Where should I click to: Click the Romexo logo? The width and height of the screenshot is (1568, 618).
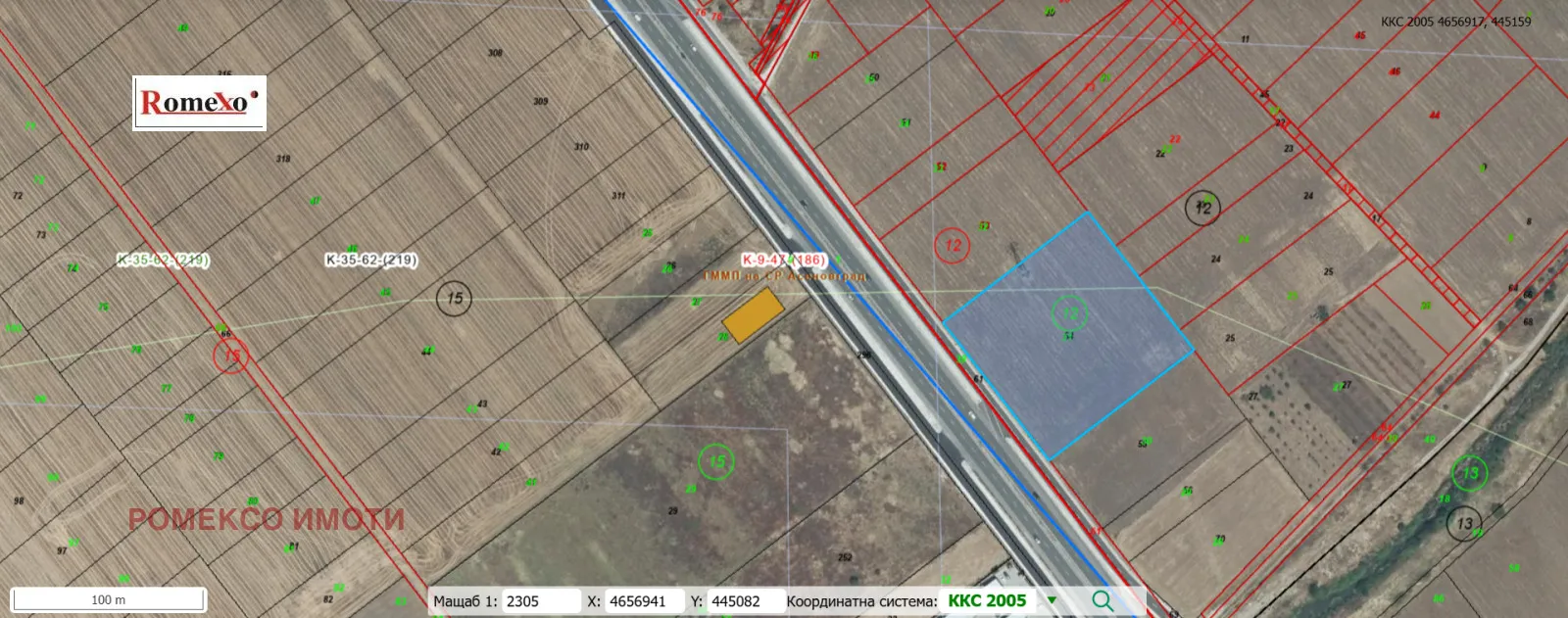point(200,103)
